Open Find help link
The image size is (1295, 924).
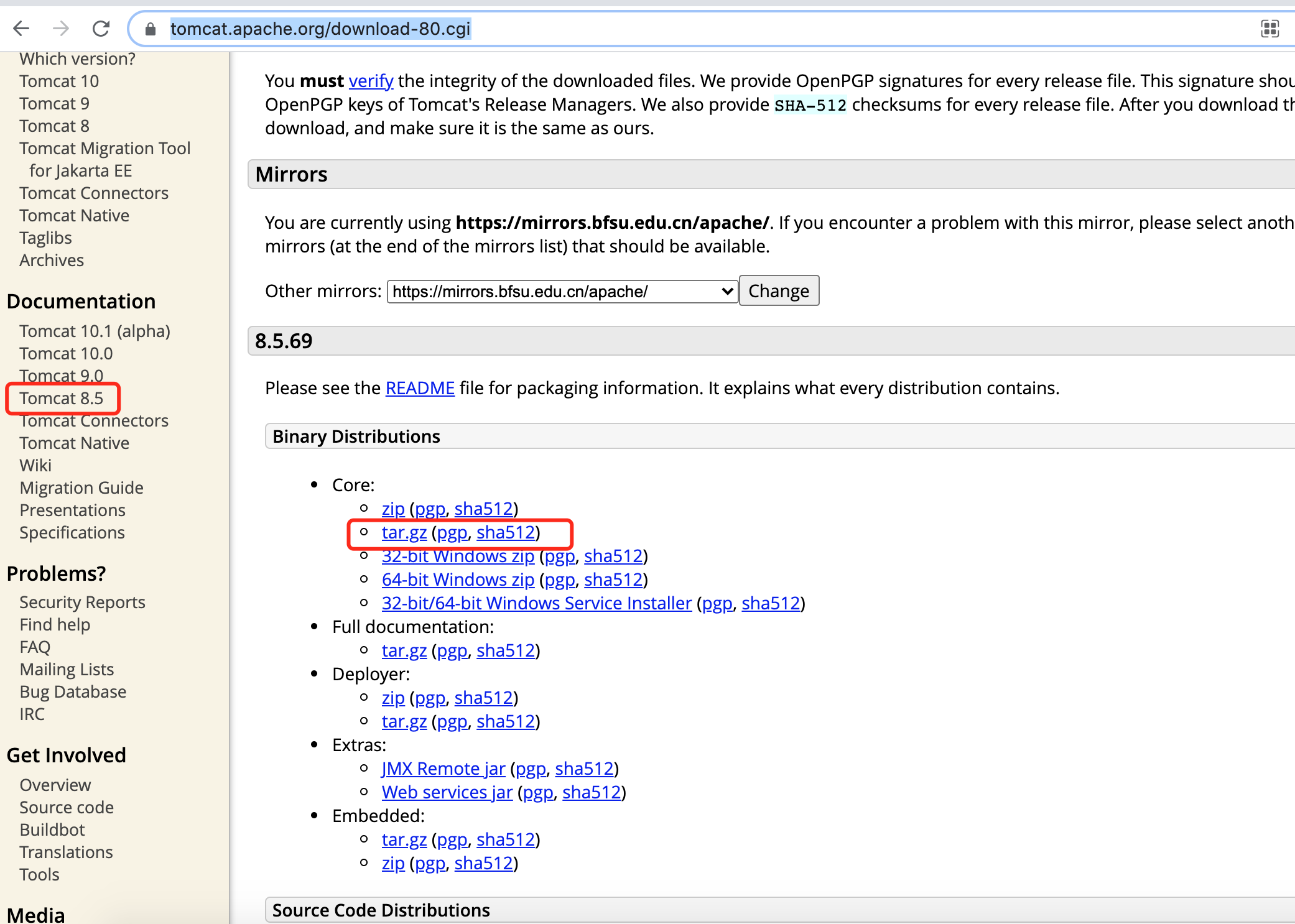55,624
